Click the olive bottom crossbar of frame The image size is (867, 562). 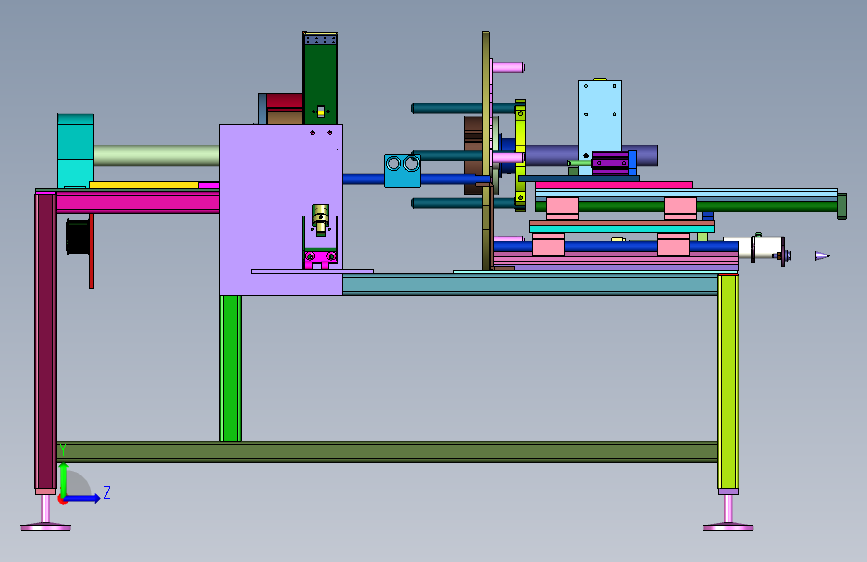click(387, 451)
